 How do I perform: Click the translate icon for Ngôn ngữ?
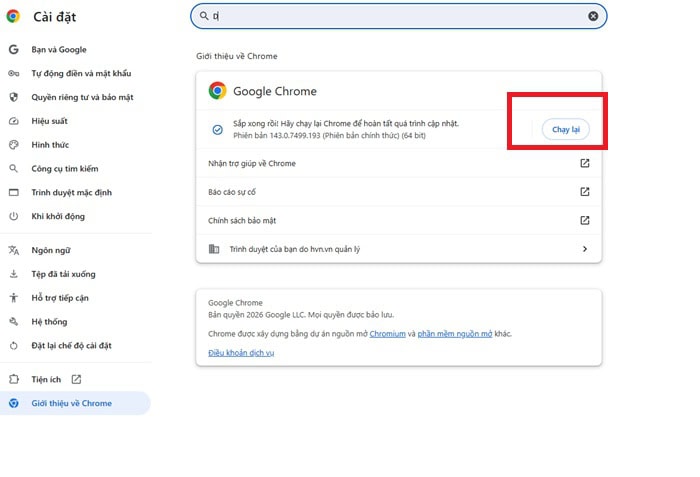[14, 250]
